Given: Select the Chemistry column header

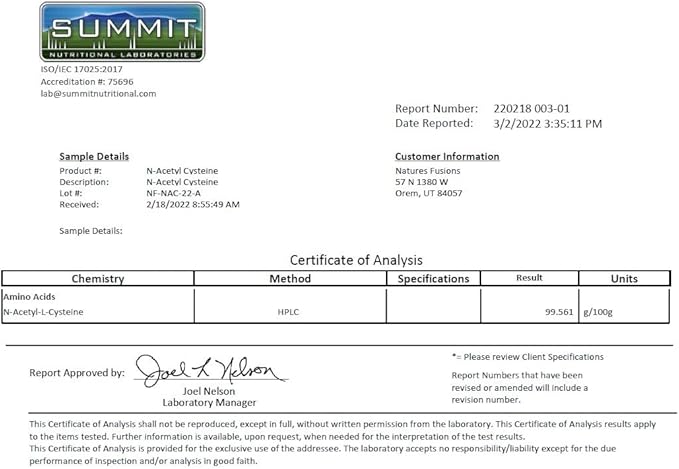Looking at the screenshot, I should coord(98,278).
